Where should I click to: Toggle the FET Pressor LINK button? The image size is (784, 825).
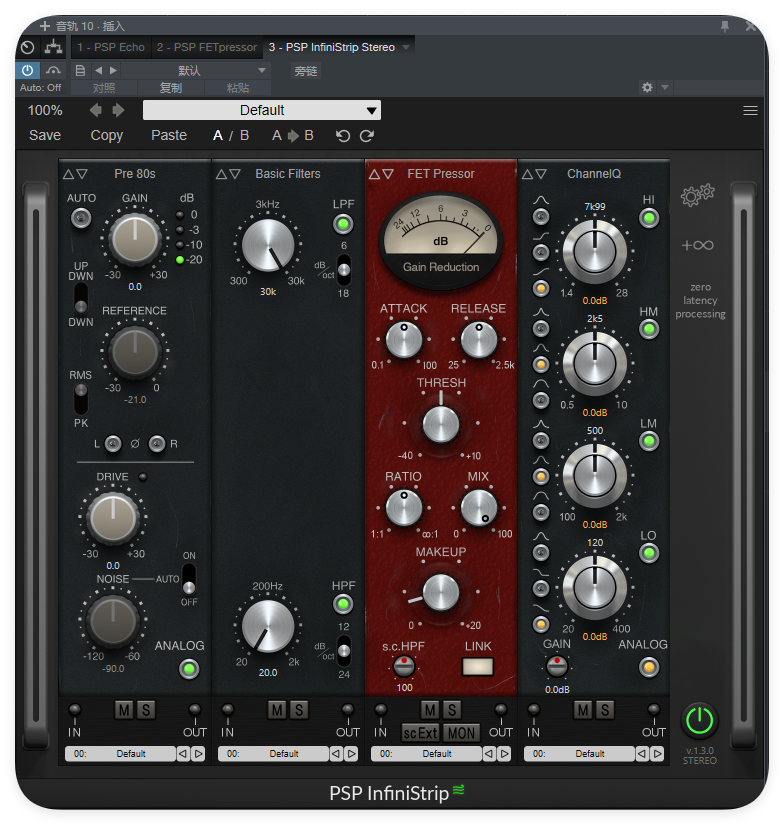[478, 667]
